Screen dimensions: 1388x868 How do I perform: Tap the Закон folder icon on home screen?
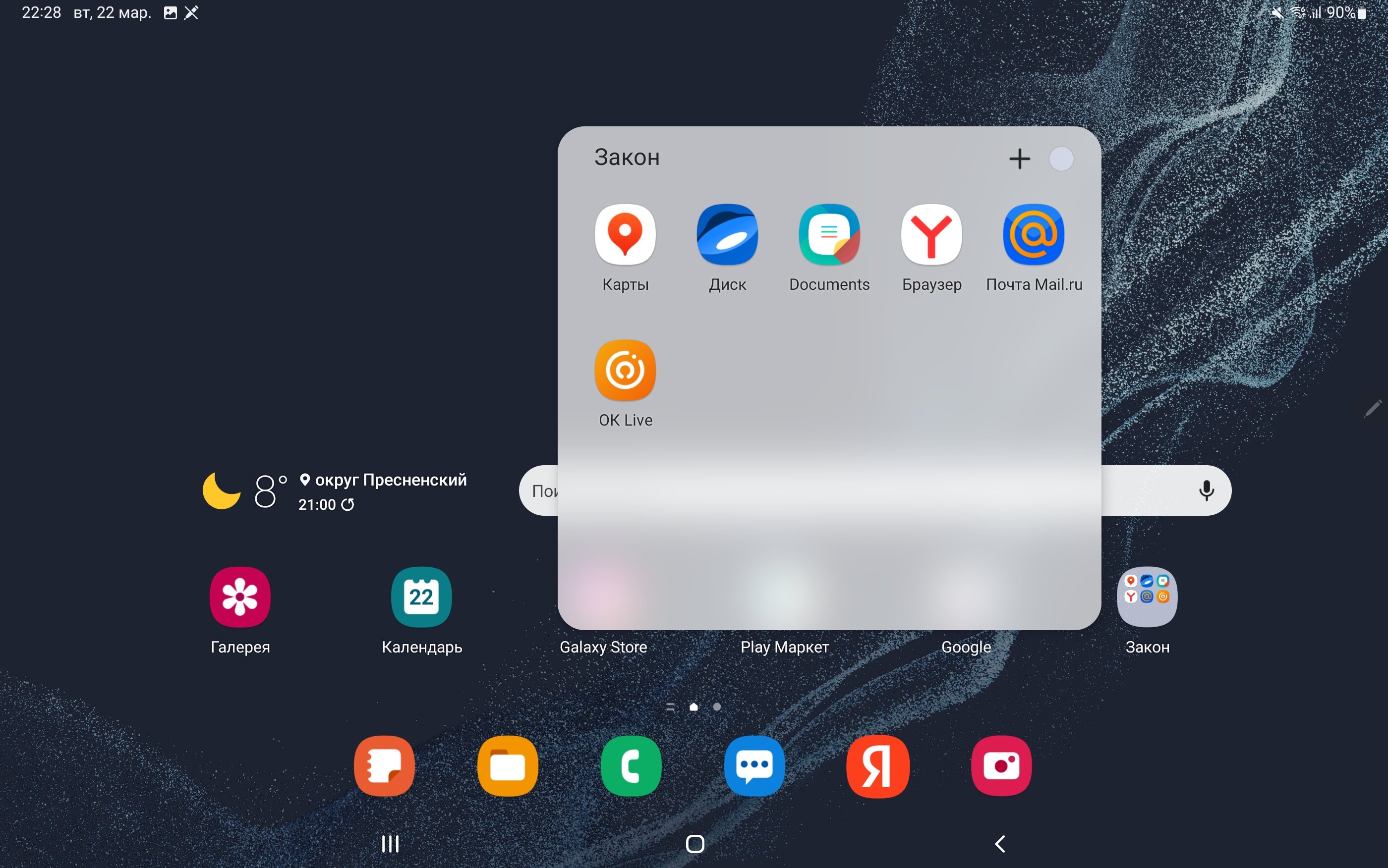(1147, 597)
